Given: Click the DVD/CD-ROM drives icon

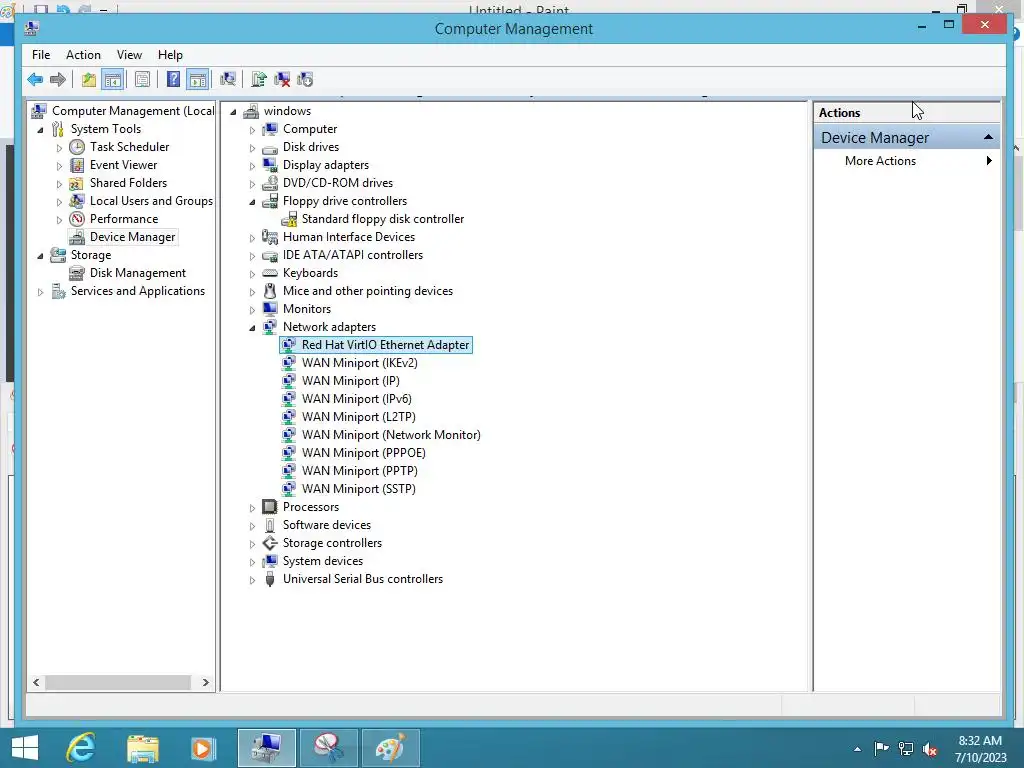Looking at the screenshot, I should point(270,183).
